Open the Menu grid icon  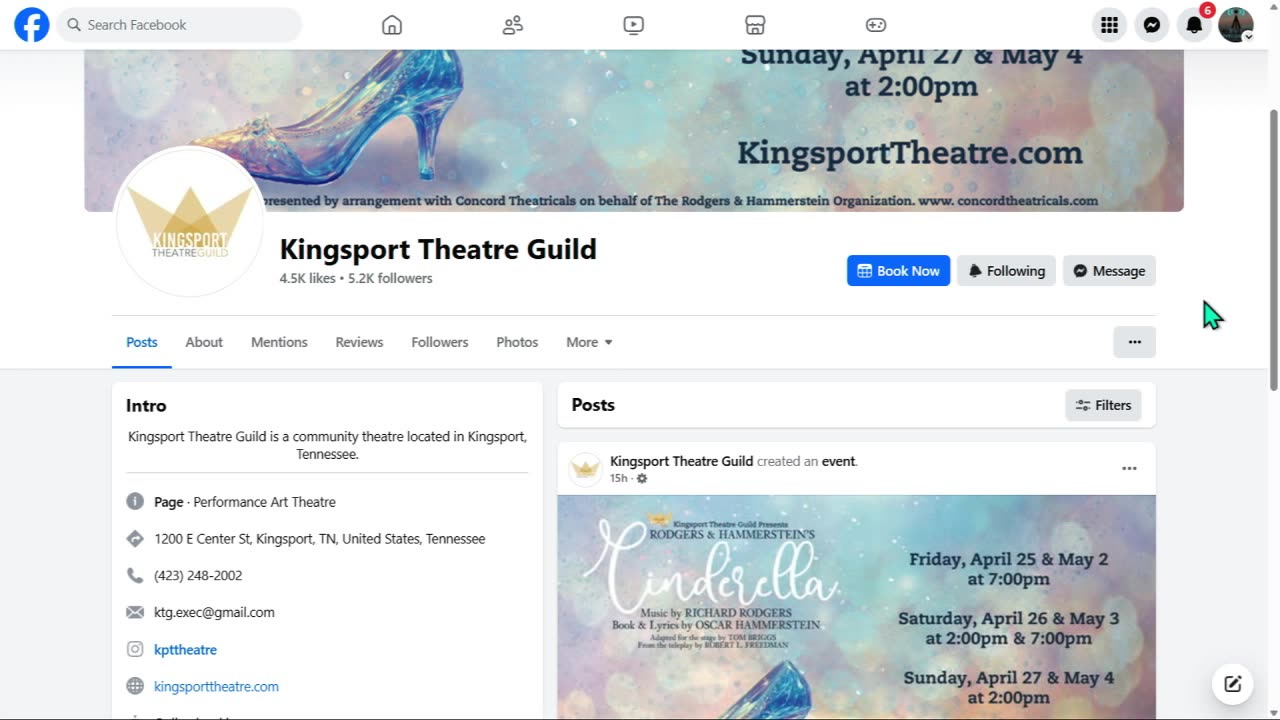pos(1109,25)
